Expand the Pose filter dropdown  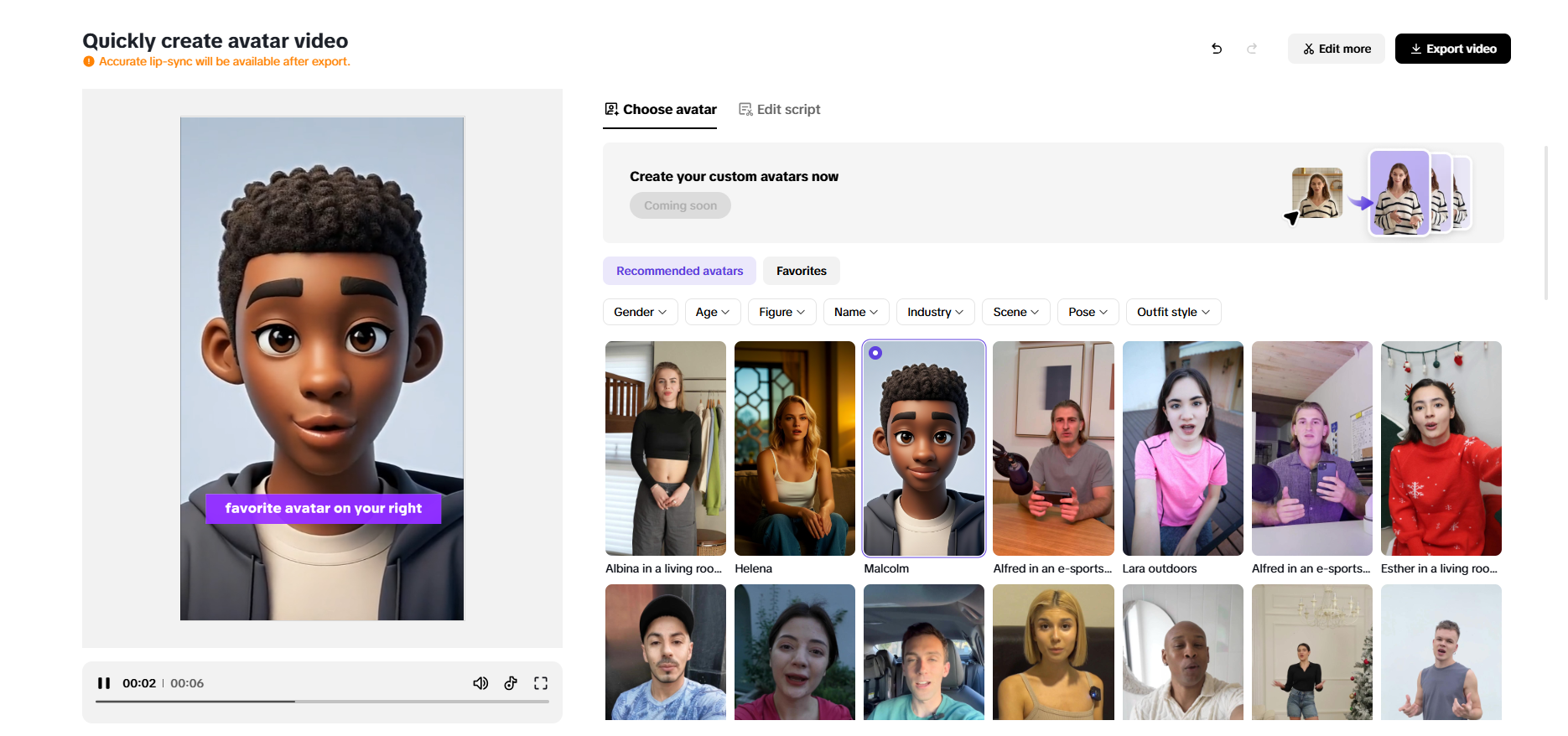(1088, 312)
